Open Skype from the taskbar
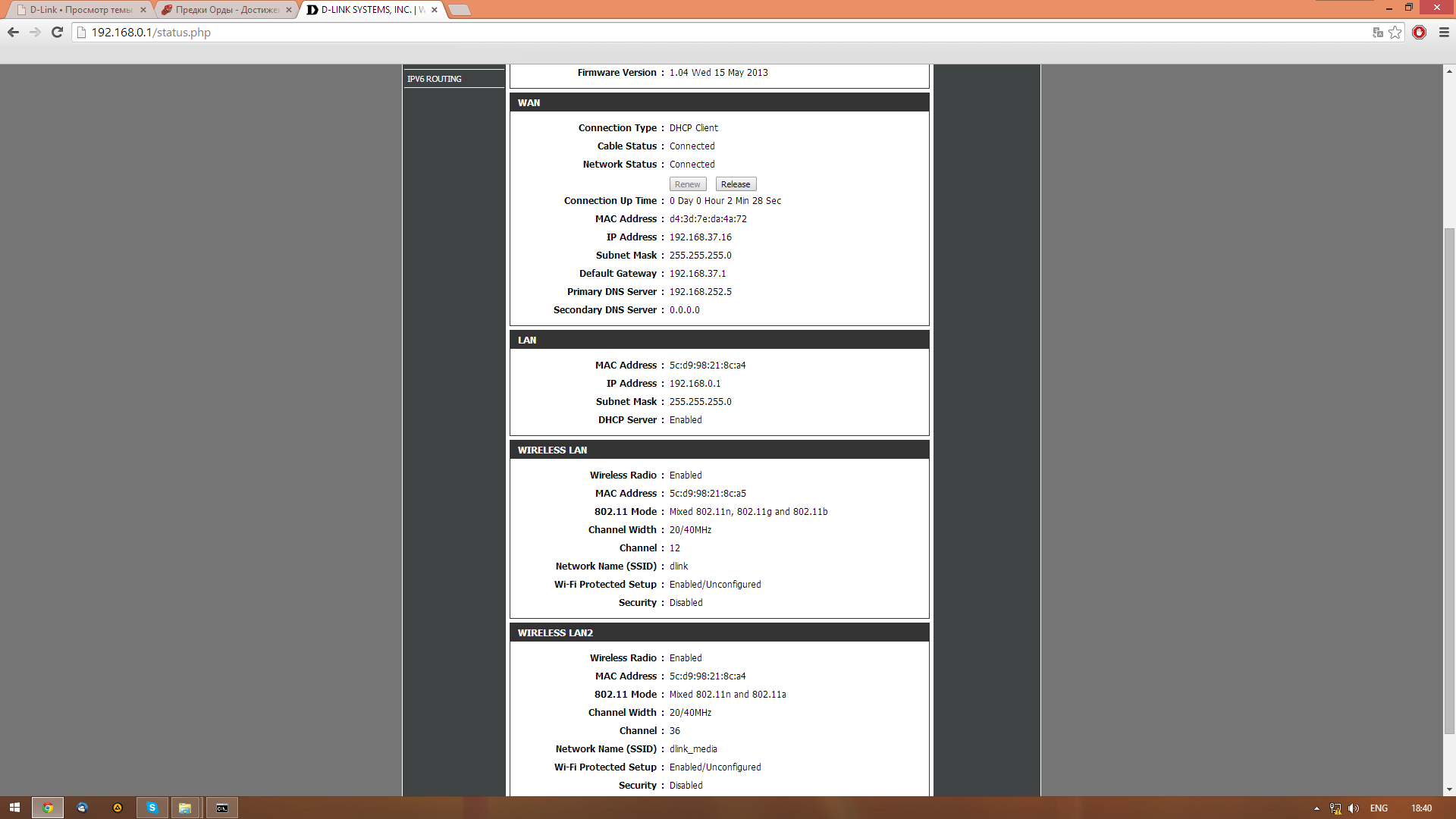This screenshot has width=1456, height=819. click(152, 808)
